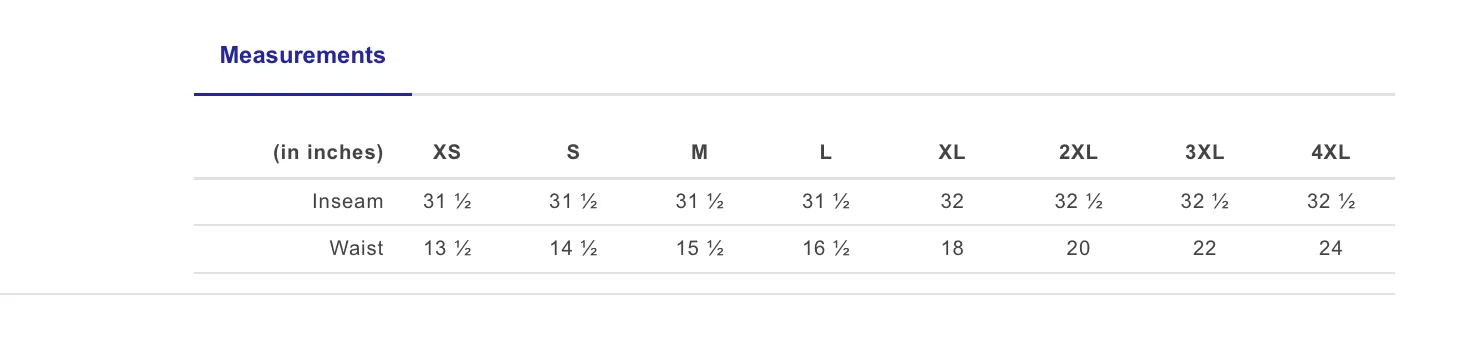1458x362 pixels.
Task: Click the L waist value 16 ½
Action: click(825, 249)
